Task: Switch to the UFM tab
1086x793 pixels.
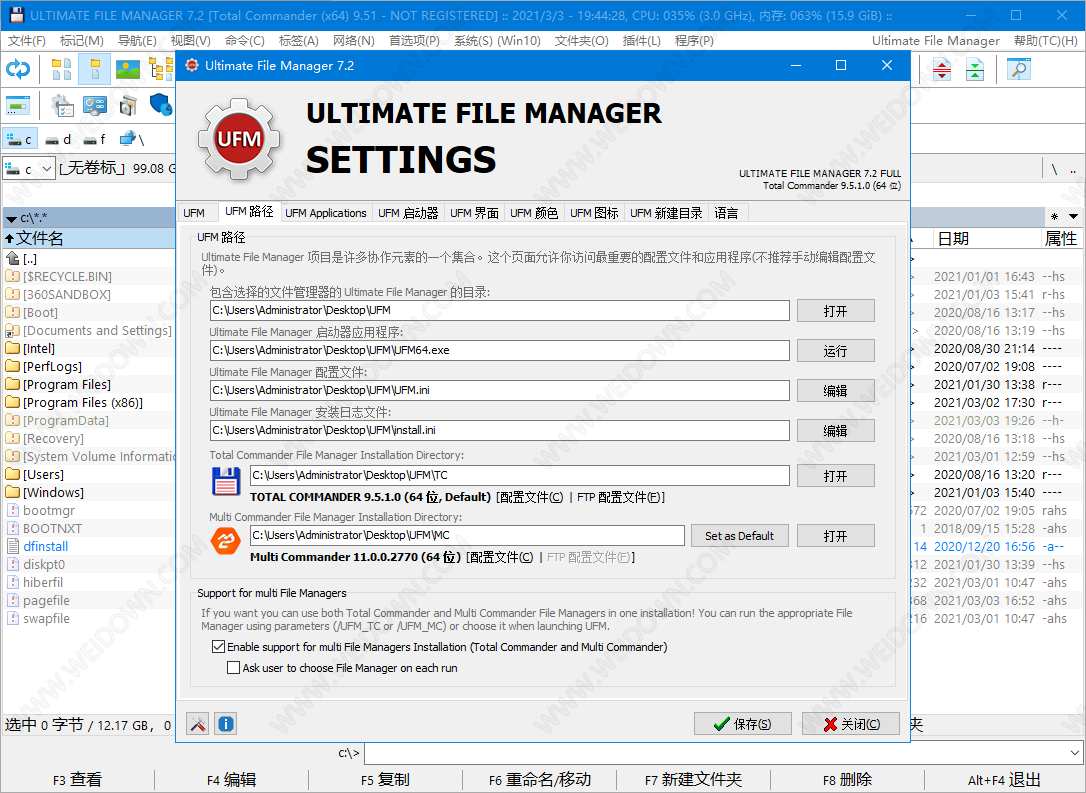Action: click(x=195, y=213)
